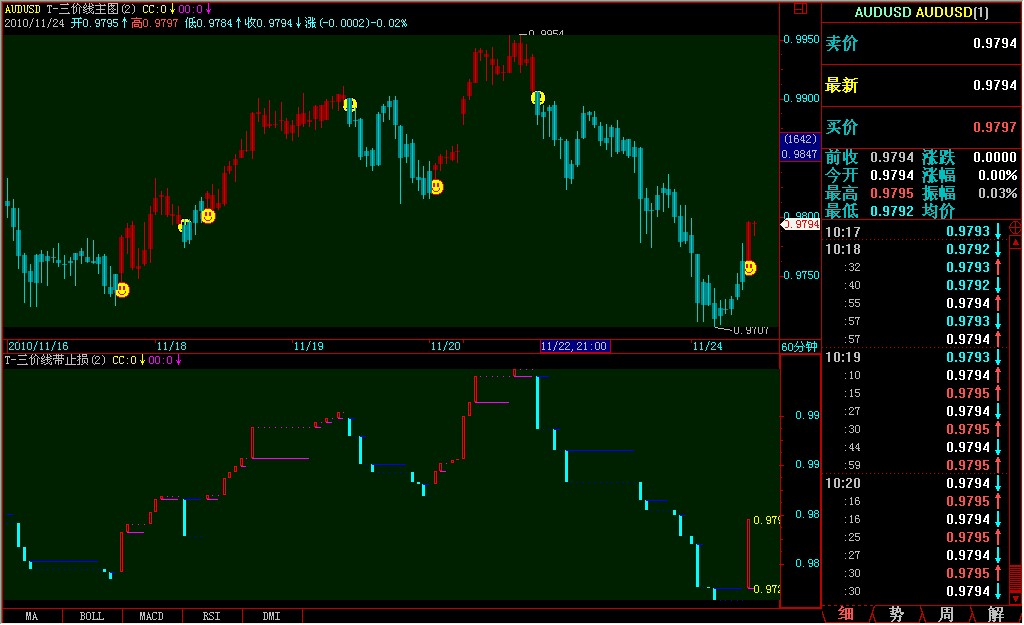
Task: Select the :32 tick row at 0.9793
Action: point(914,268)
